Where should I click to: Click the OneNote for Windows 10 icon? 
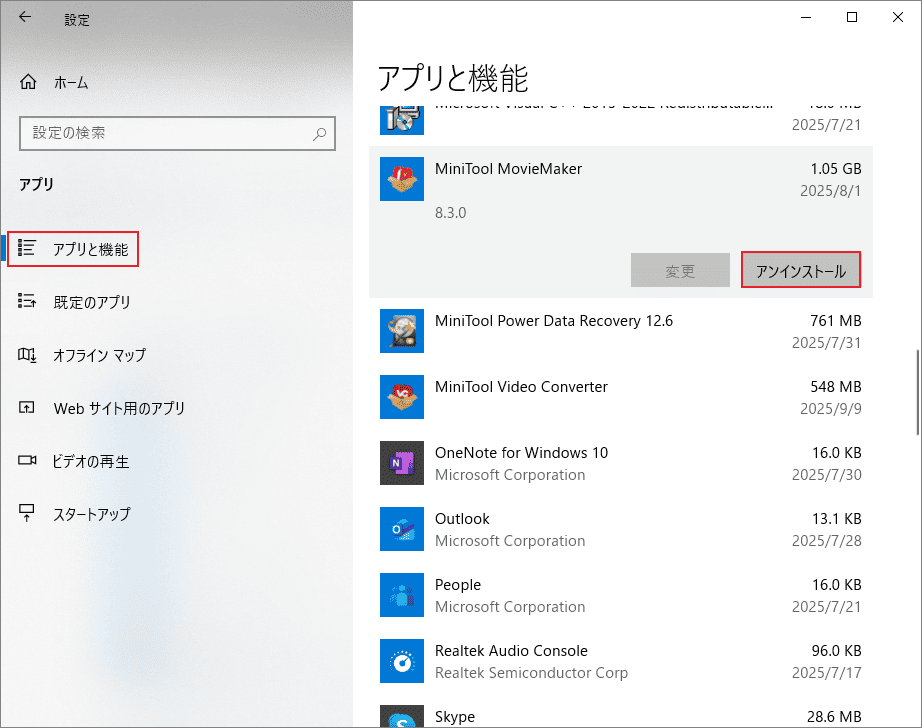402,463
